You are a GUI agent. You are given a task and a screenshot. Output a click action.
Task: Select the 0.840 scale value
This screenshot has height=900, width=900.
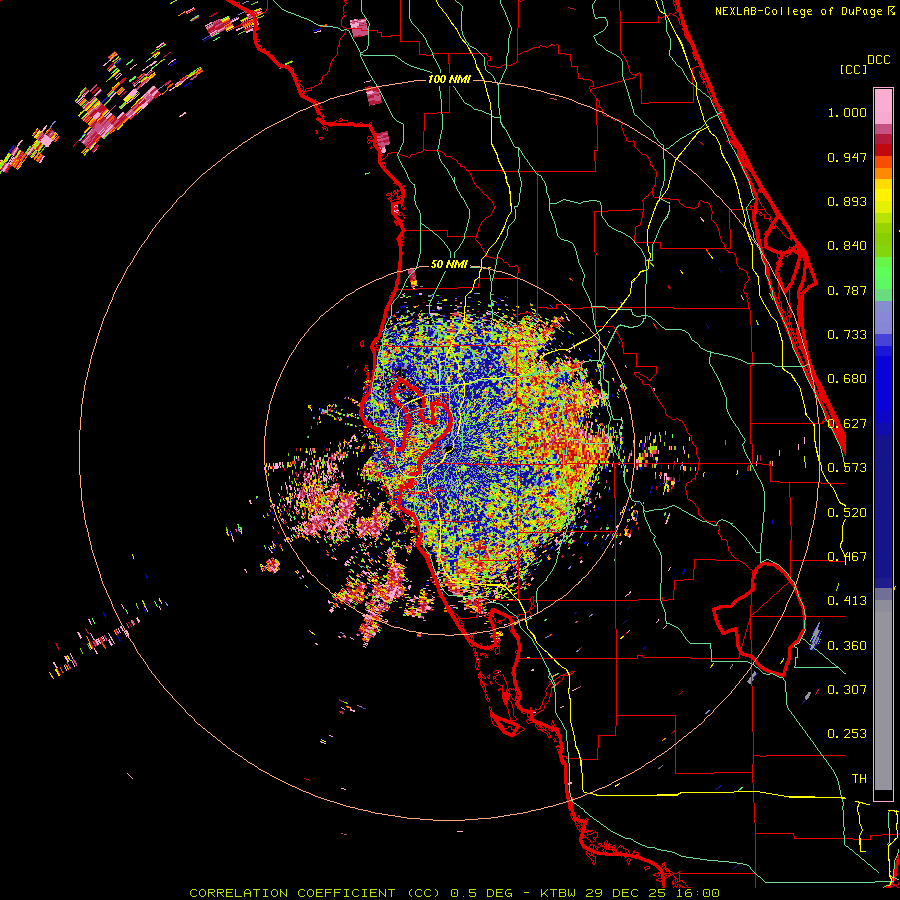(x=847, y=246)
